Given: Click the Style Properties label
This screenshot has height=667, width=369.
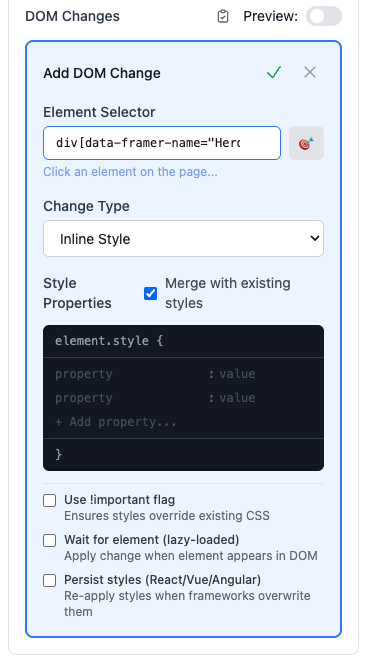Looking at the screenshot, I should pos(77,293).
